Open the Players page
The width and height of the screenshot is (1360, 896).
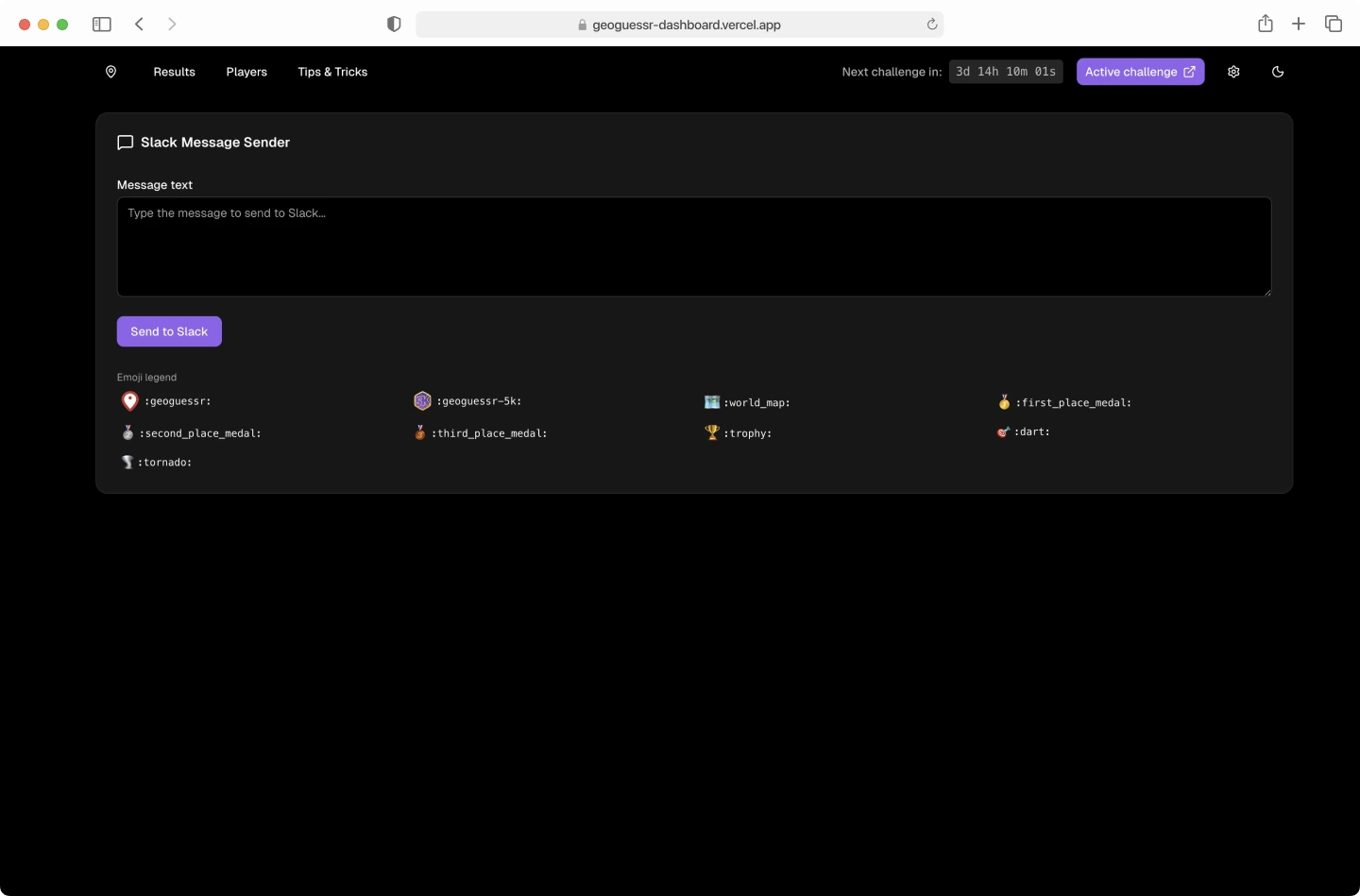(x=246, y=72)
